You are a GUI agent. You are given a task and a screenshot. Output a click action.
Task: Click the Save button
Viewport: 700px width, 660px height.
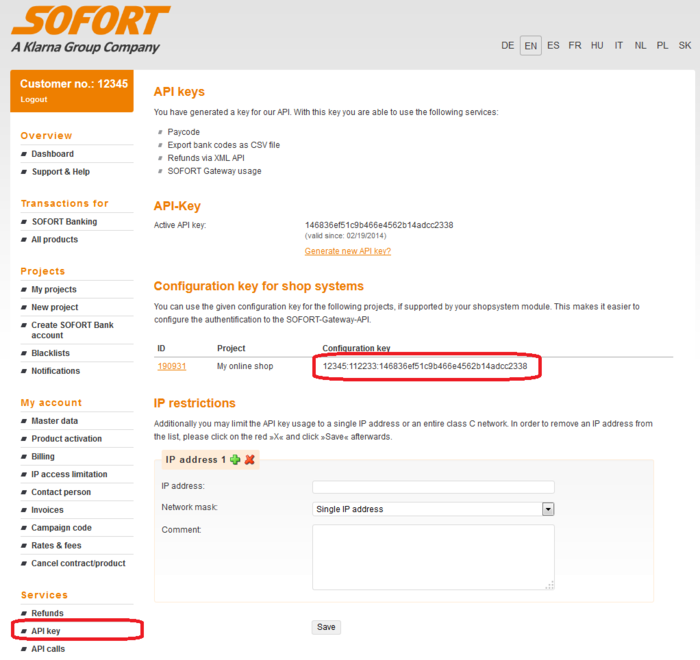[x=326, y=627]
